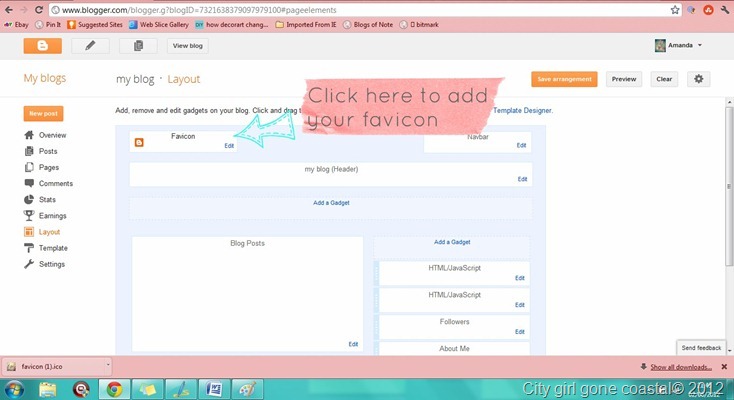Open the gear settings menu
The image size is (734, 400).
pos(698,79)
